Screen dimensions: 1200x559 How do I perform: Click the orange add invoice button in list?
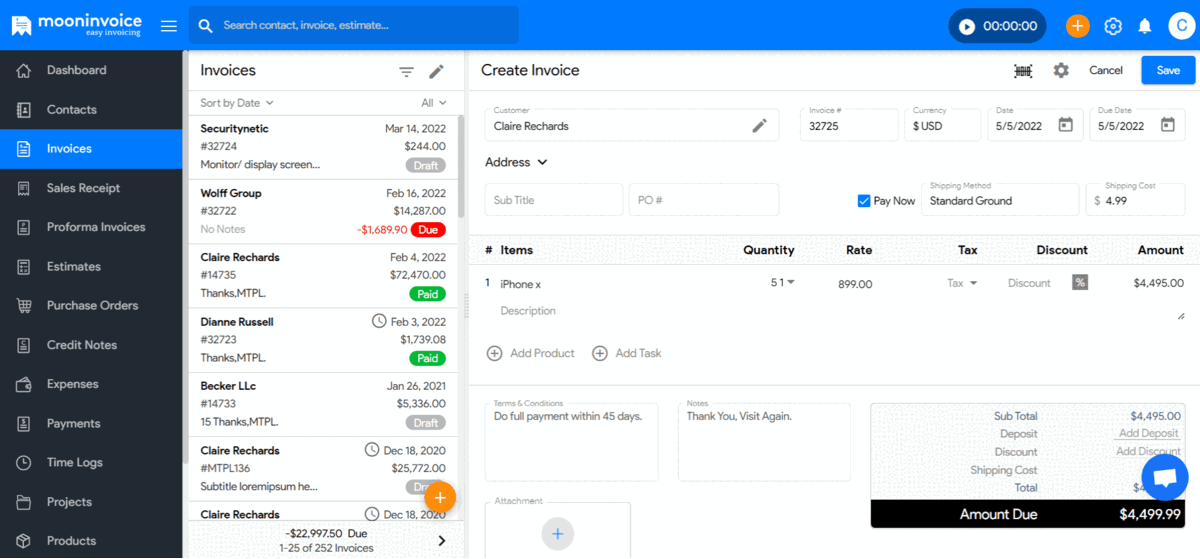(440, 497)
